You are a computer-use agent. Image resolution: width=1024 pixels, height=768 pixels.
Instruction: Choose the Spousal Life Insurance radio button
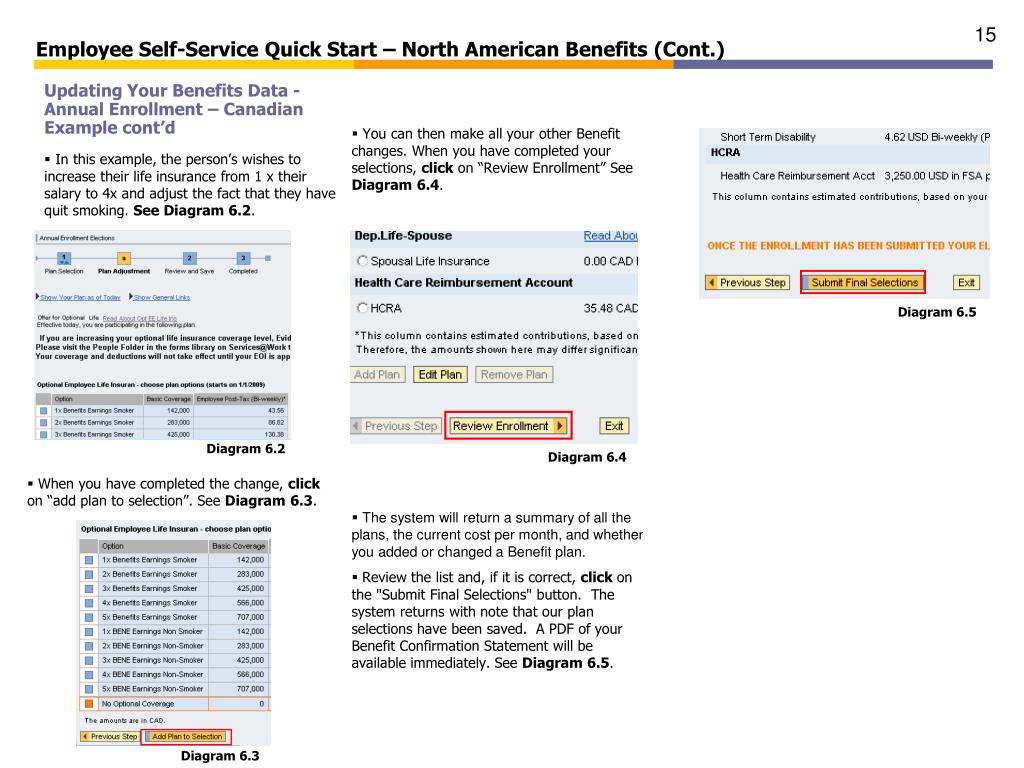[362, 261]
